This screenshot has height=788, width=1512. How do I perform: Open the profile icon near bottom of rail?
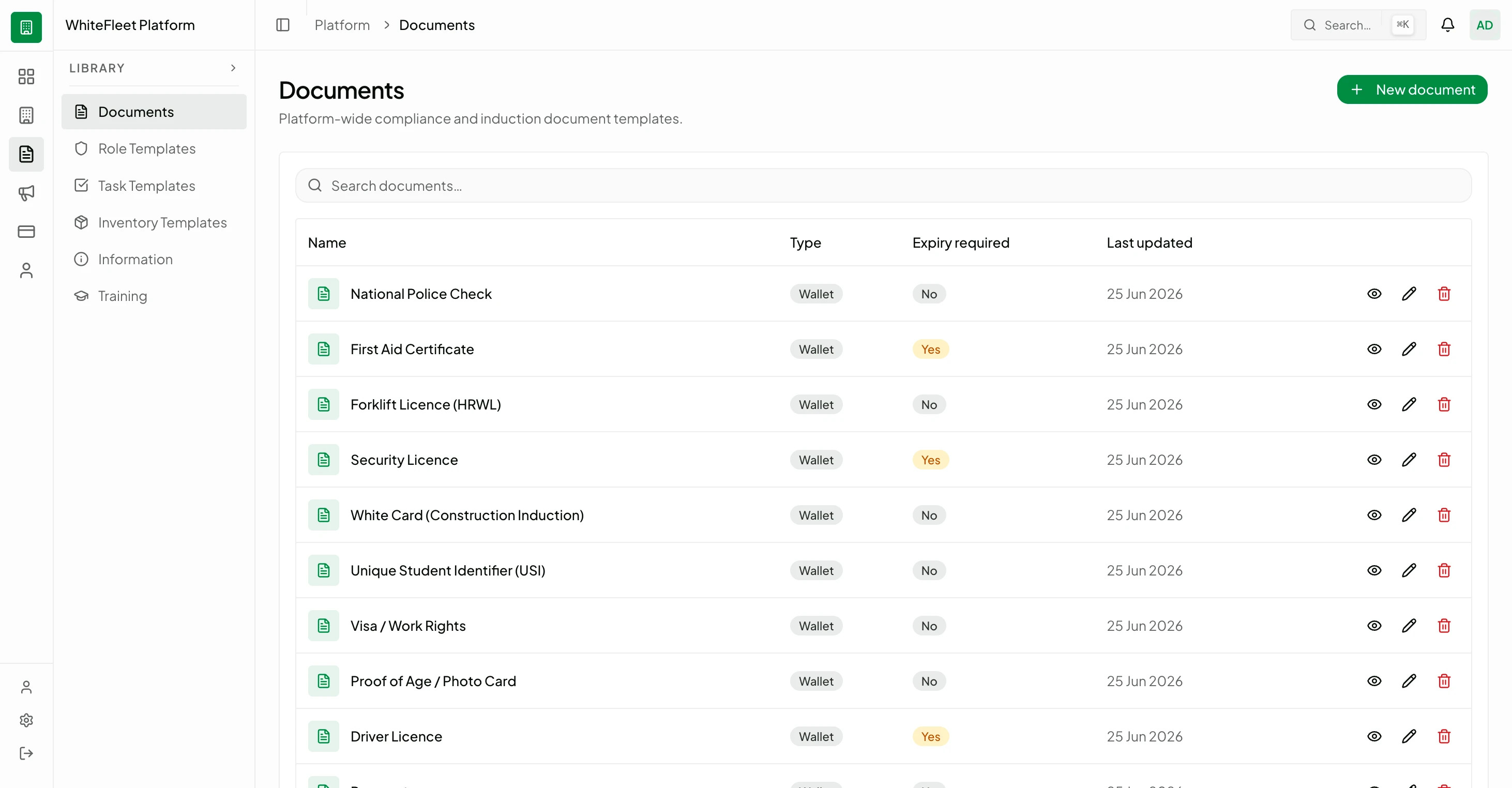click(x=26, y=687)
